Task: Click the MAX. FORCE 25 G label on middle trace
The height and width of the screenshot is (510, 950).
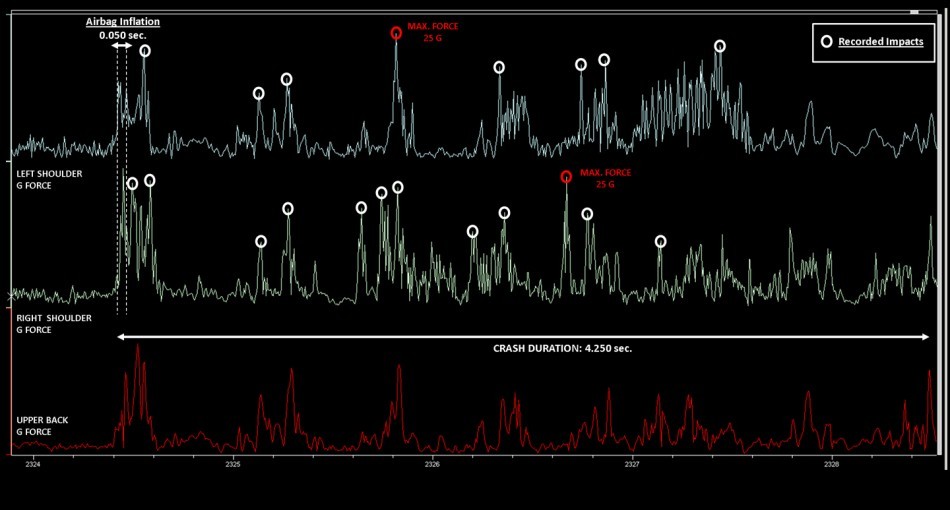Action: (605, 178)
